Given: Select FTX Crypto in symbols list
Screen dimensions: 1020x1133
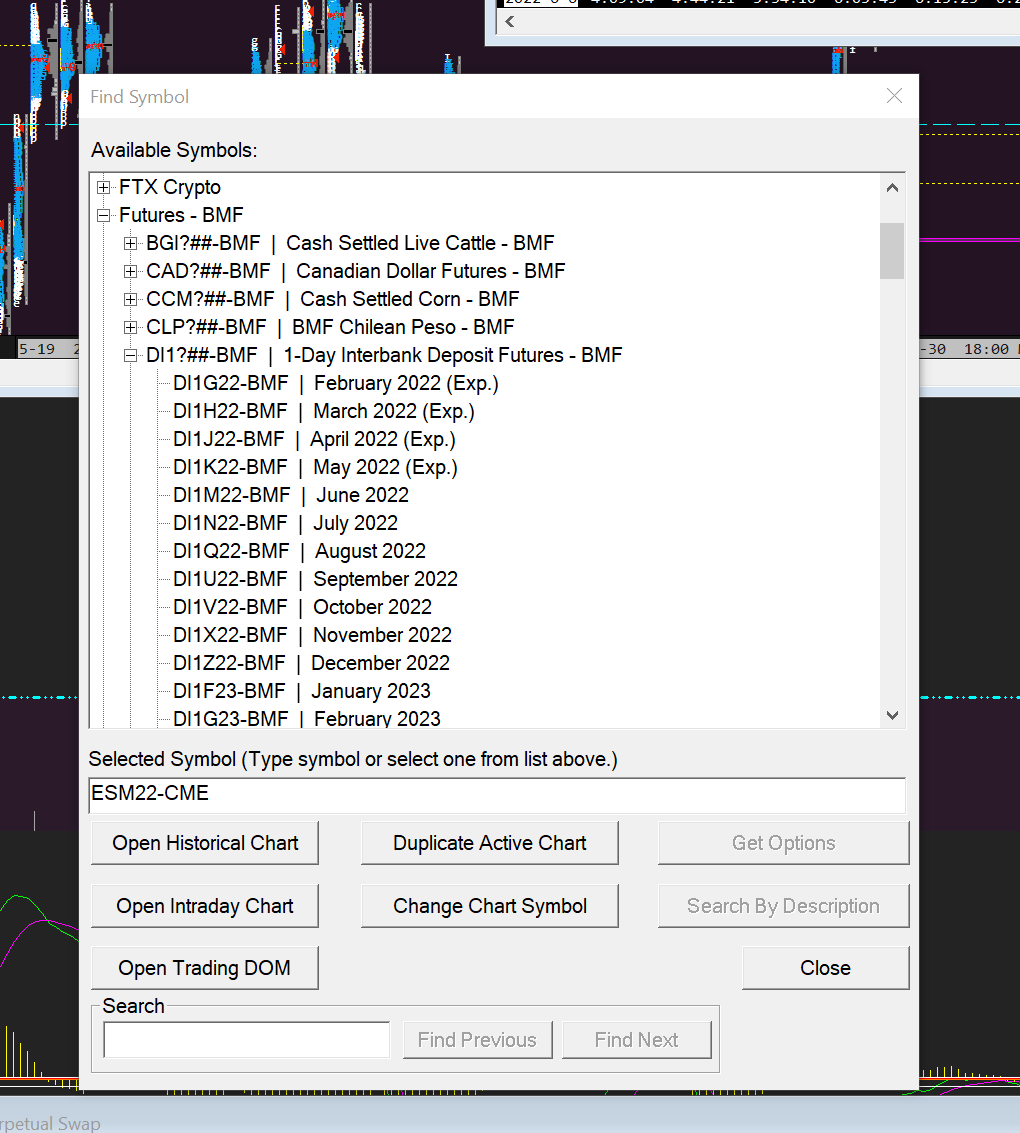Looking at the screenshot, I should coord(170,187).
